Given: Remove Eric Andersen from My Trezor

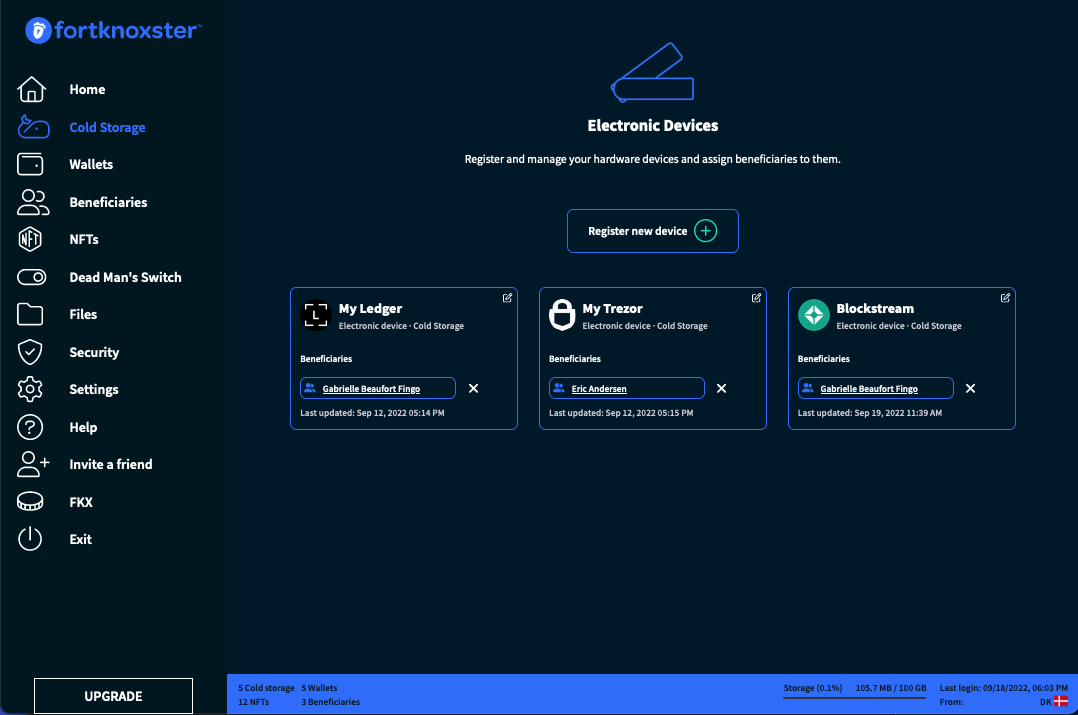Looking at the screenshot, I should click(721, 388).
